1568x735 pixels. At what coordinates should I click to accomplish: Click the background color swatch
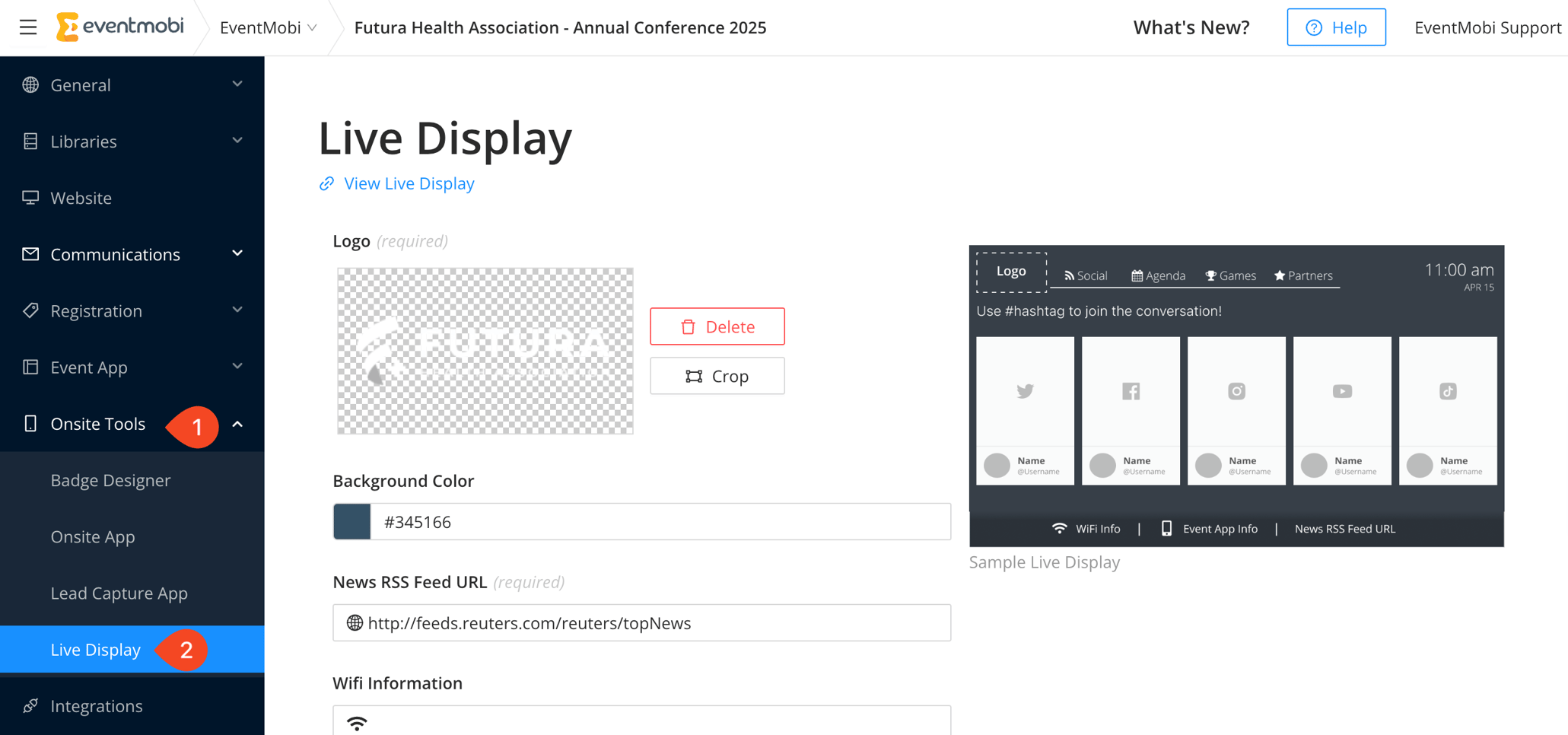(x=352, y=522)
